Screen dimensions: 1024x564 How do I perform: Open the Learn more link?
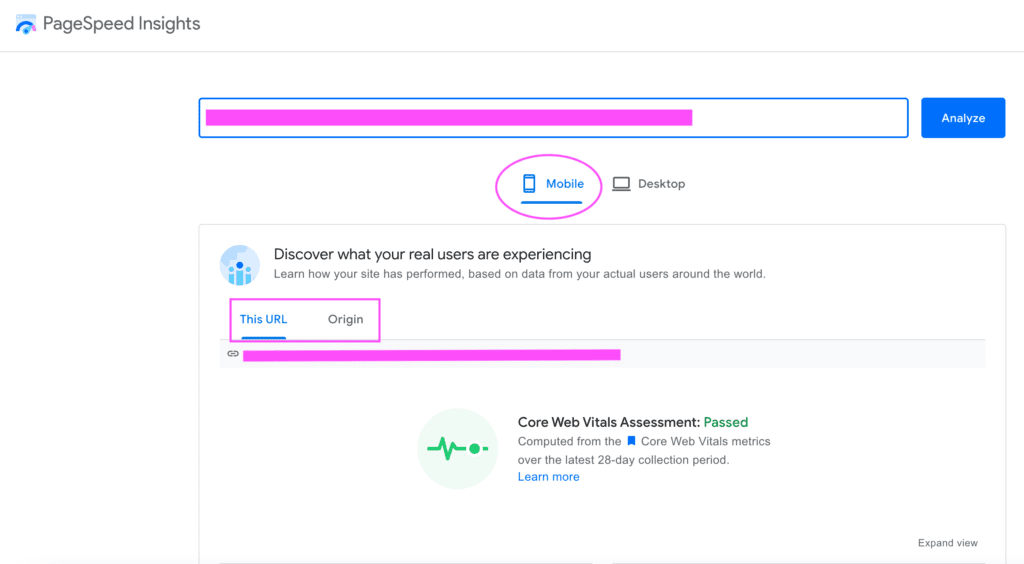(549, 477)
